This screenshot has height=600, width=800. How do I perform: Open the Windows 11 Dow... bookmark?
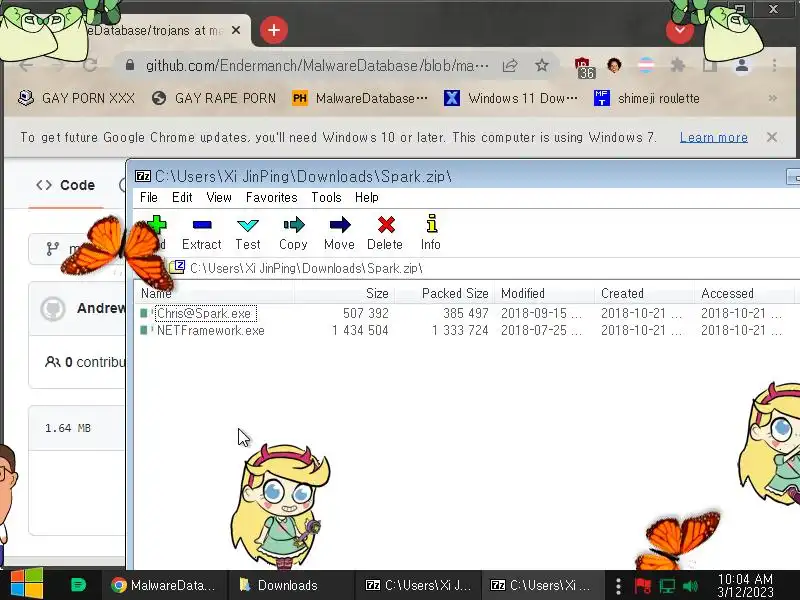(511, 98)
